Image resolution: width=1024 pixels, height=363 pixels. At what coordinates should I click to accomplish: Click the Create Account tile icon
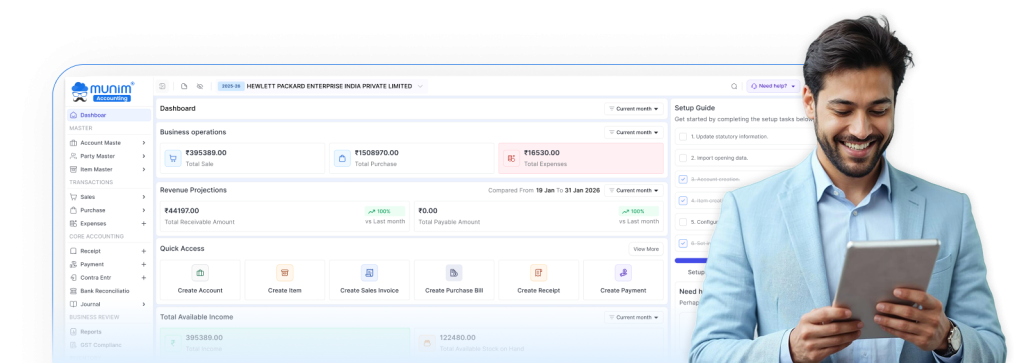click(200, 273)
